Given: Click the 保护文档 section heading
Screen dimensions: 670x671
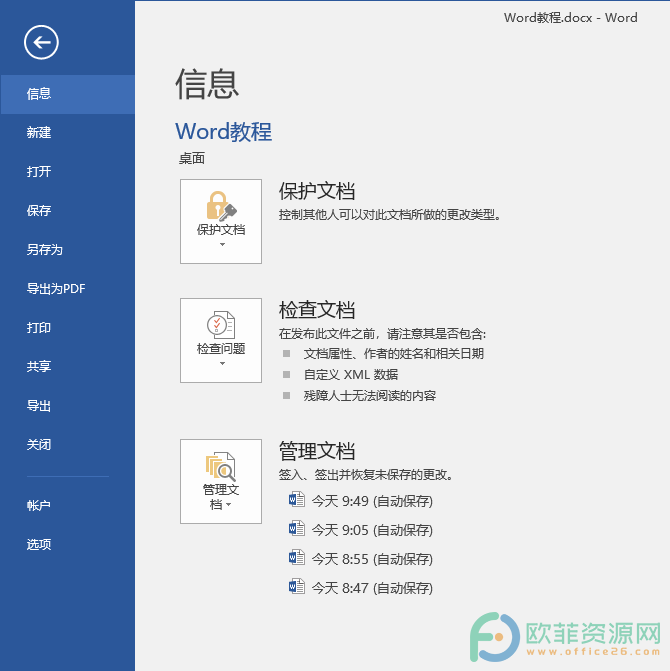Looking at the screenshot, I should tap(317, 191).
